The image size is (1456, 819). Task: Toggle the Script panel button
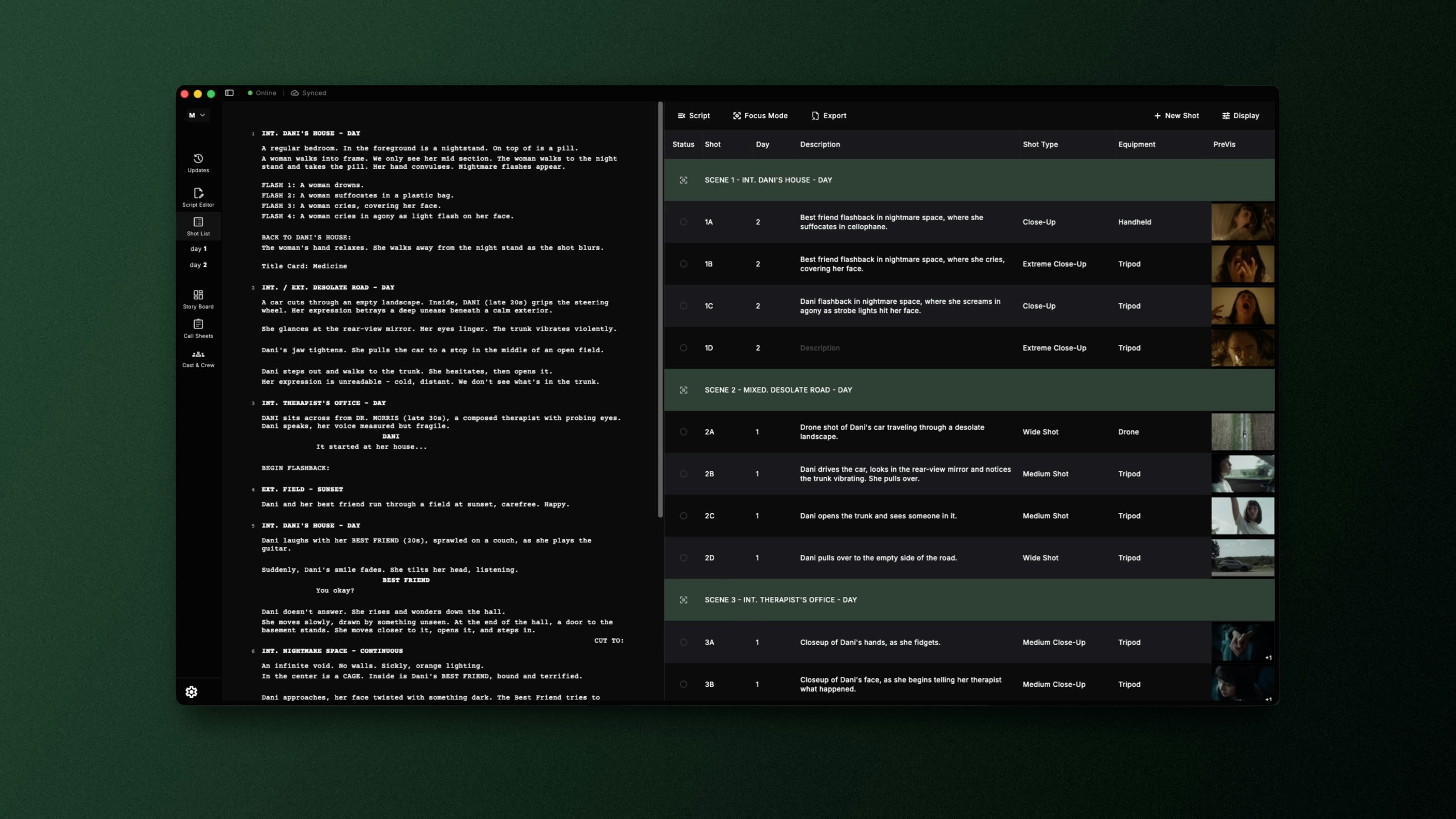693,115
